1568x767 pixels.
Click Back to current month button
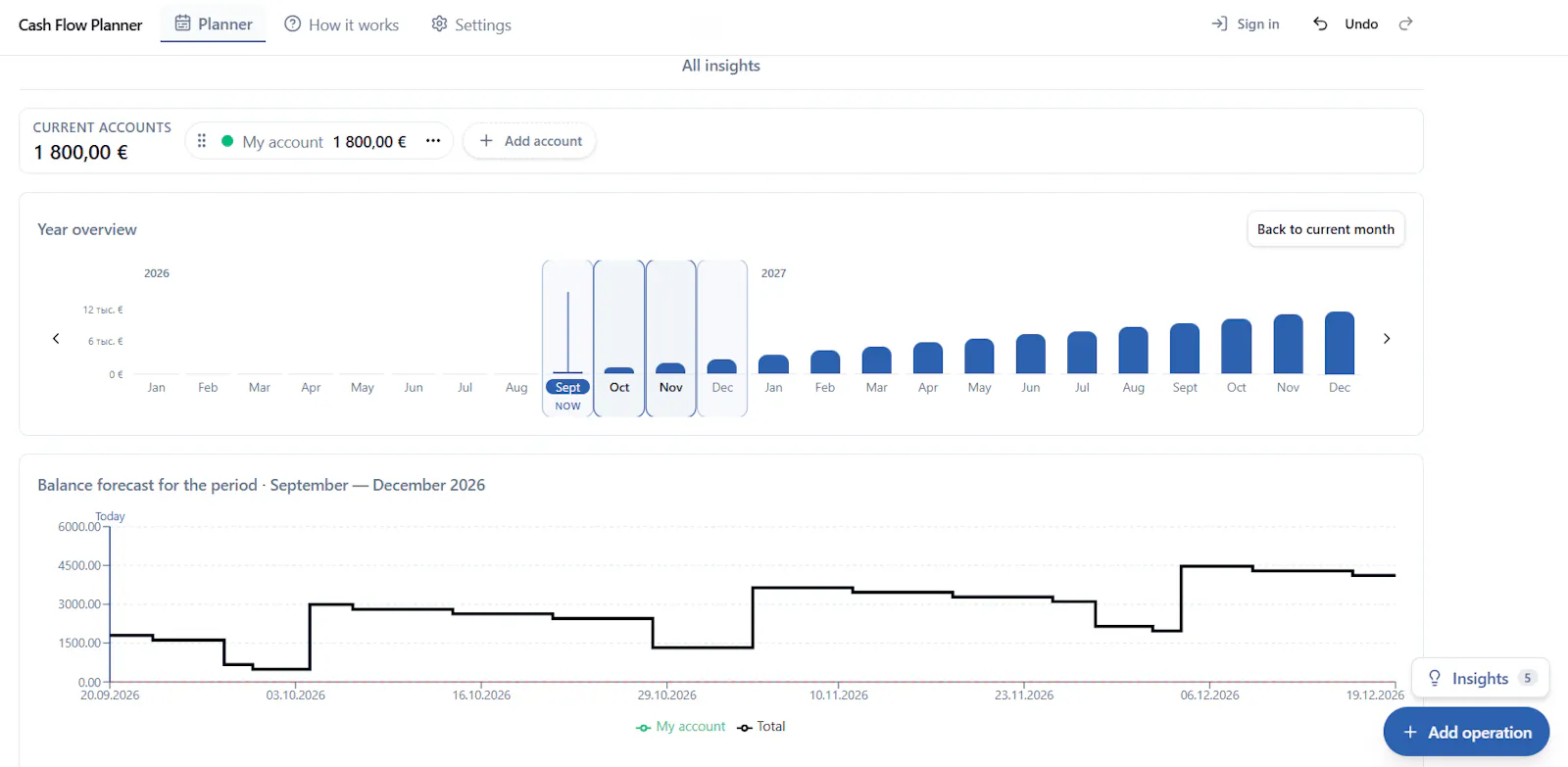pyautogui.click(x=1325, y=229)
